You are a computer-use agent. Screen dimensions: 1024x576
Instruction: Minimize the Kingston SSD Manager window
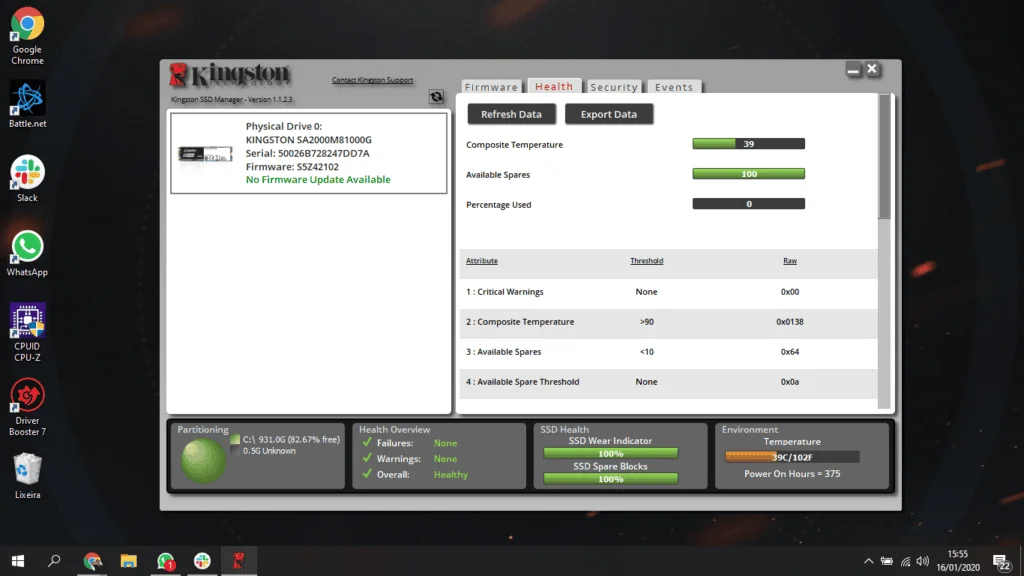coord(853,69)
